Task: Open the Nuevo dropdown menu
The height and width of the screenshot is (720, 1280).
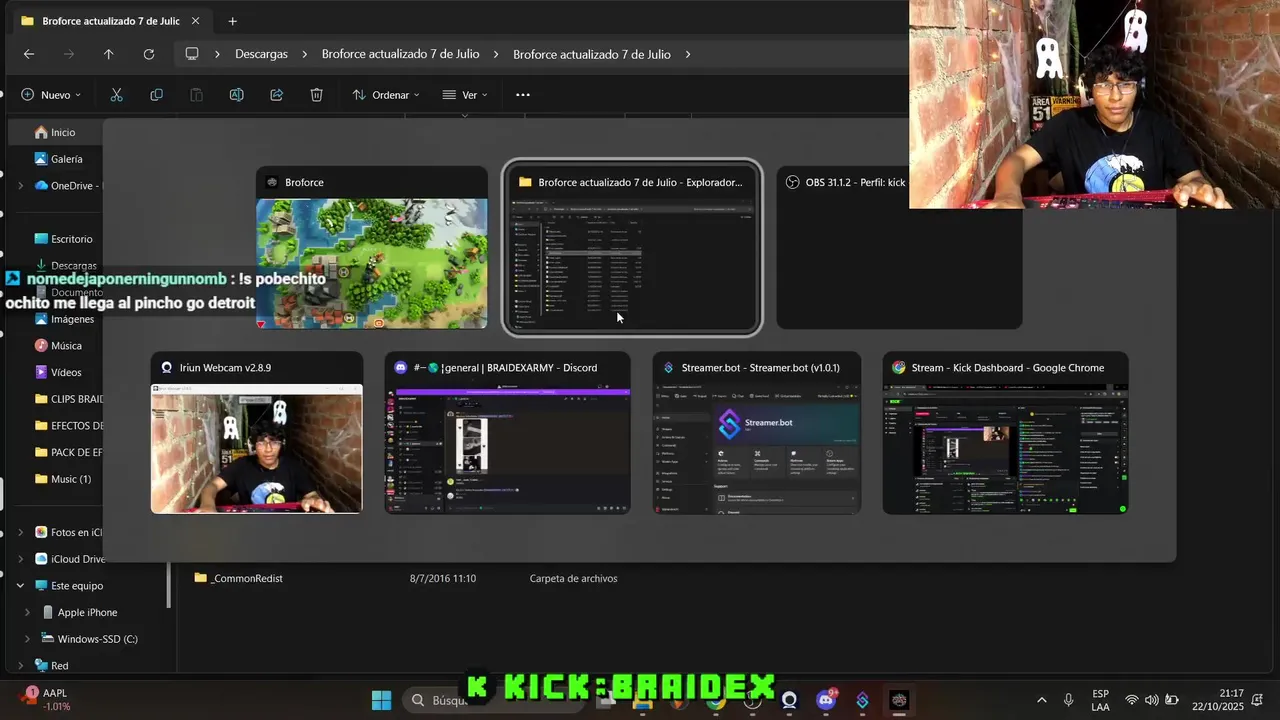Action: [x=51, y=95]
